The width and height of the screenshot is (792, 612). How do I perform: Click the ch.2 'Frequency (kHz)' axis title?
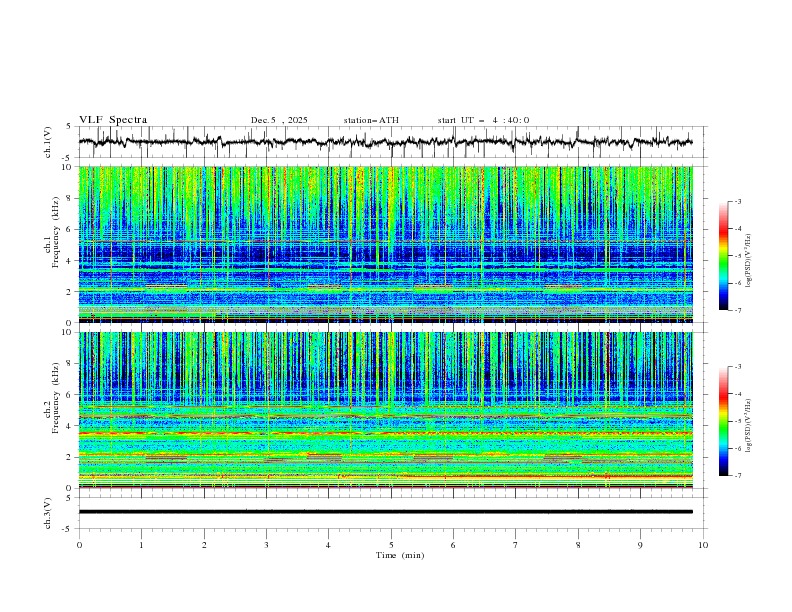coord(55,397)
